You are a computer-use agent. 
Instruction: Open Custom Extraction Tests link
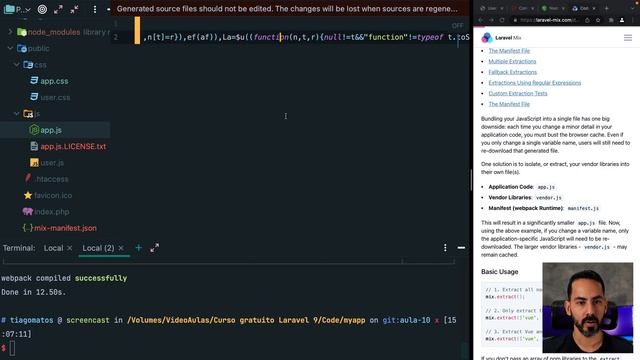(518, 93)
